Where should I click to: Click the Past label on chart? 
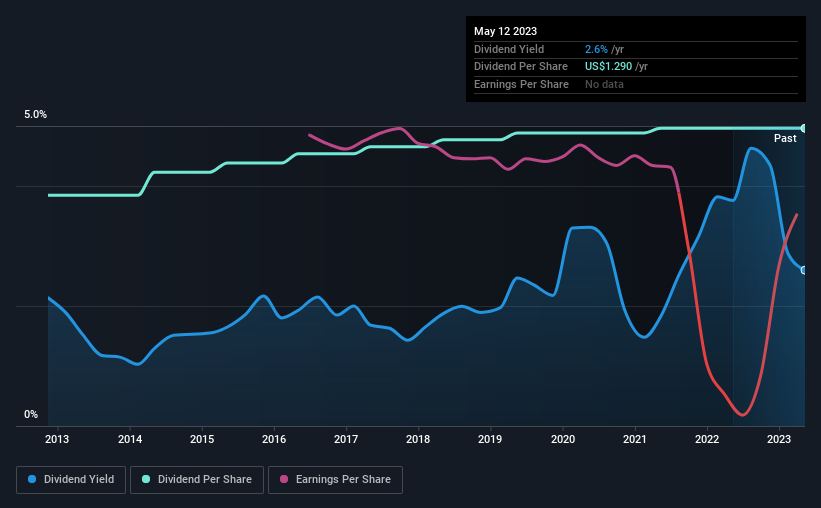[785, 138]
